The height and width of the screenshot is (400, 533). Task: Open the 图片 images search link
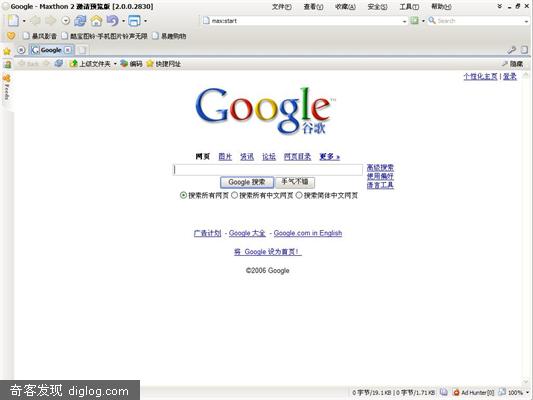tap(225, 156)
